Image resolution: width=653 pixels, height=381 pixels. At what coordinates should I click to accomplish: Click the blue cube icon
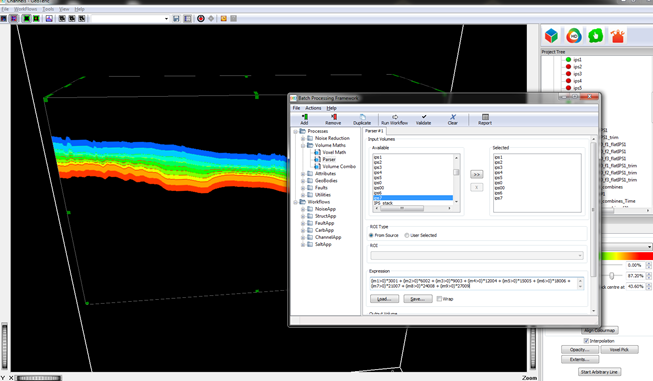click(x=551, y=36)
